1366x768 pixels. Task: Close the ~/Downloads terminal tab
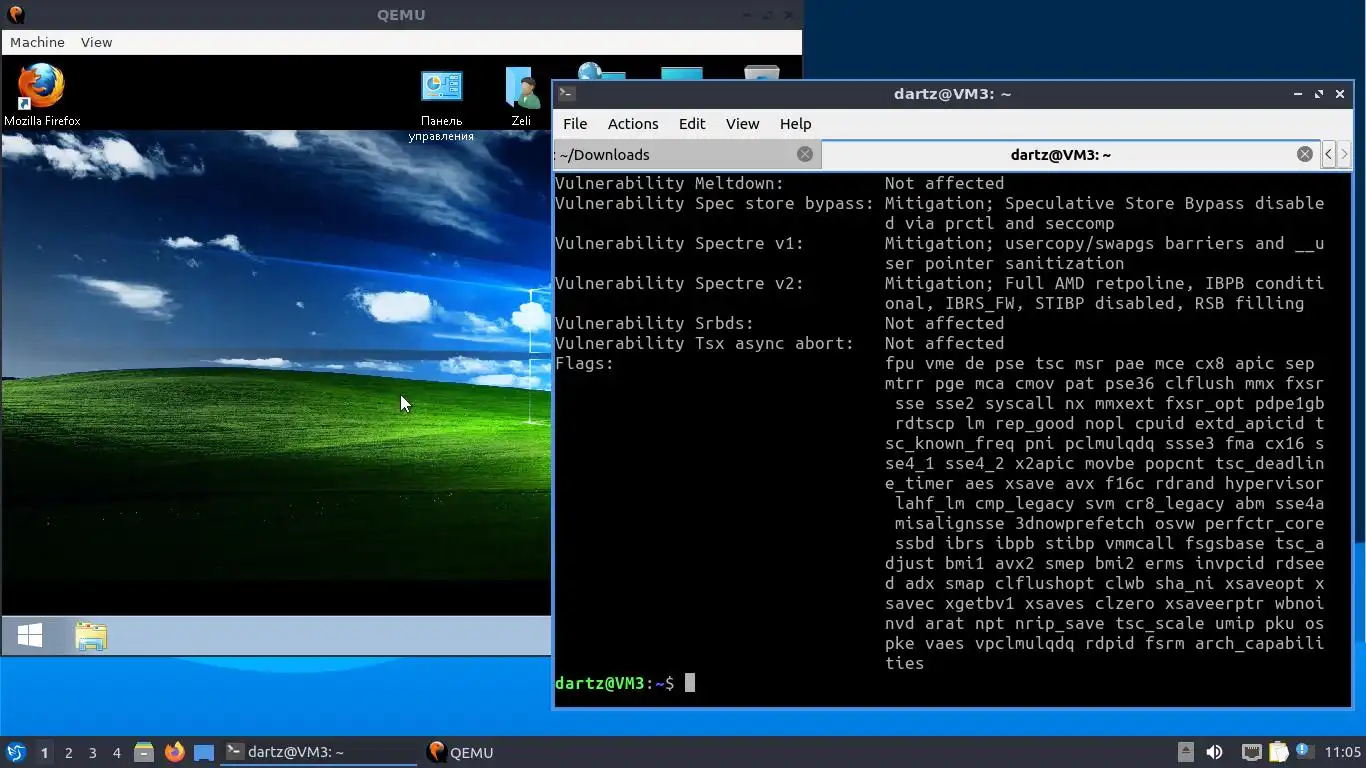(805, 154)
